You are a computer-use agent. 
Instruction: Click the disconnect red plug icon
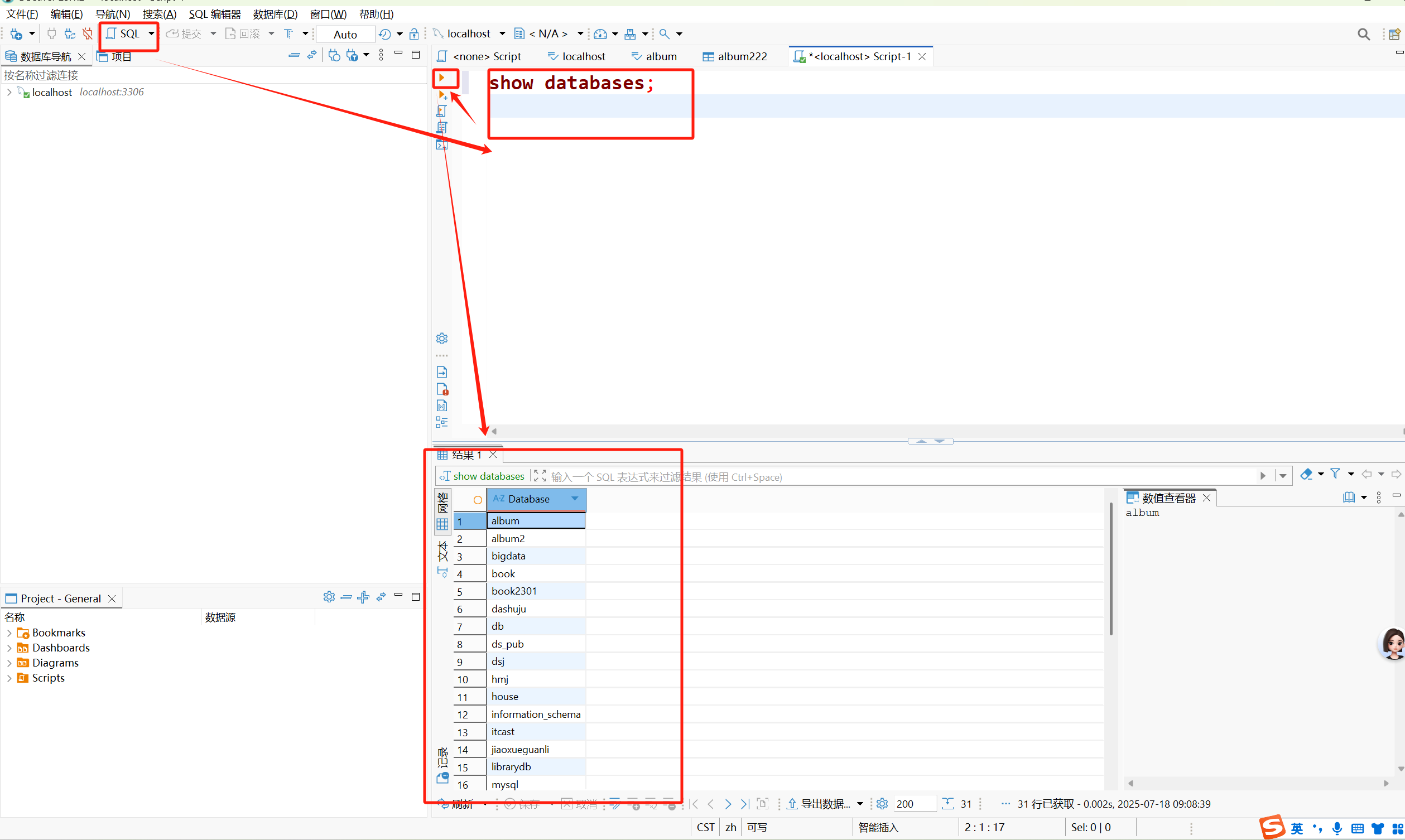(87, 34)
